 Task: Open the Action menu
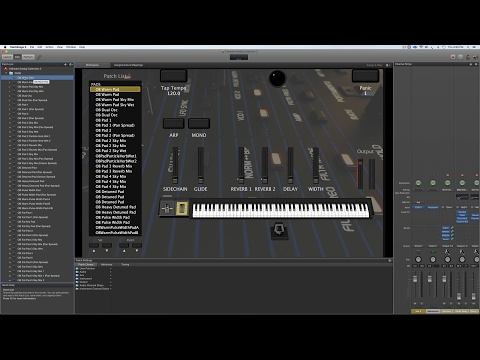[49, 47]
